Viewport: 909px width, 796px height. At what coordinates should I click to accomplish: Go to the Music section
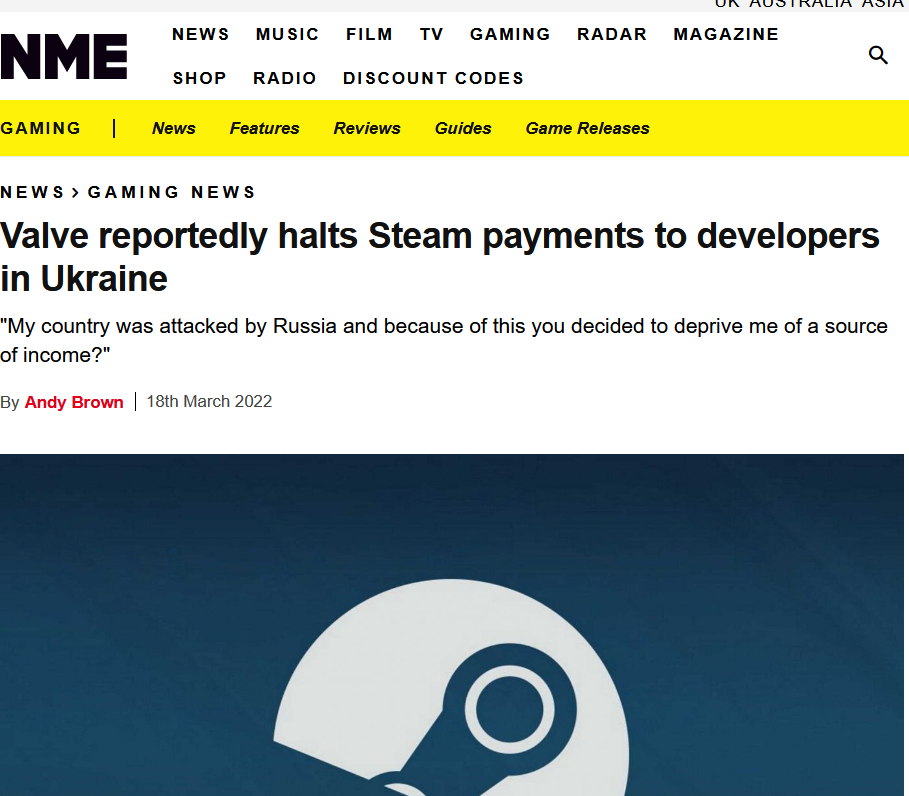(x=287, y=34)
